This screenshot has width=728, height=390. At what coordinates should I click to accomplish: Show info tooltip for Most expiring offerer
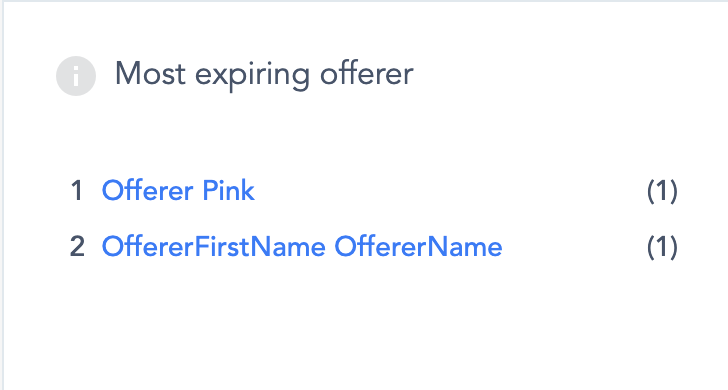[76, 76]
